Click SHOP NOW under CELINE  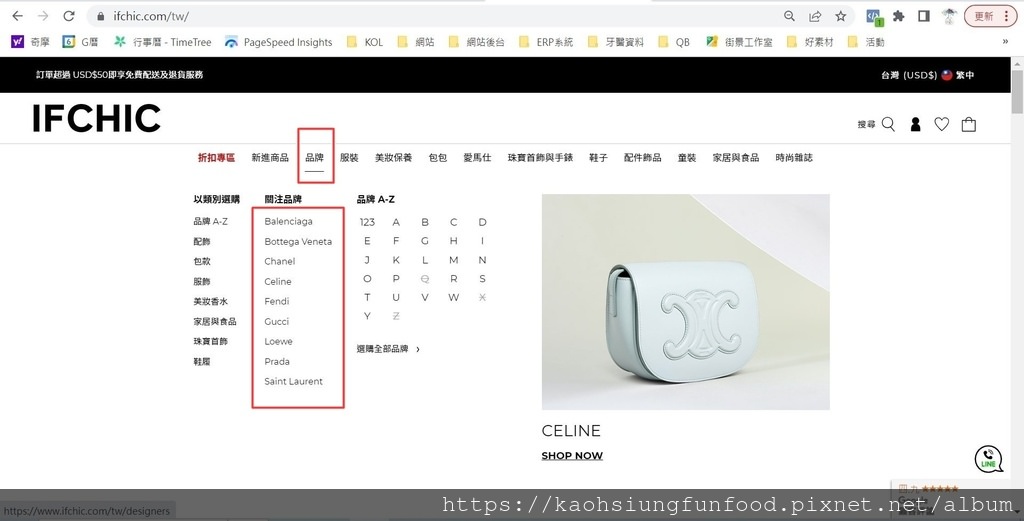[572, 456]
